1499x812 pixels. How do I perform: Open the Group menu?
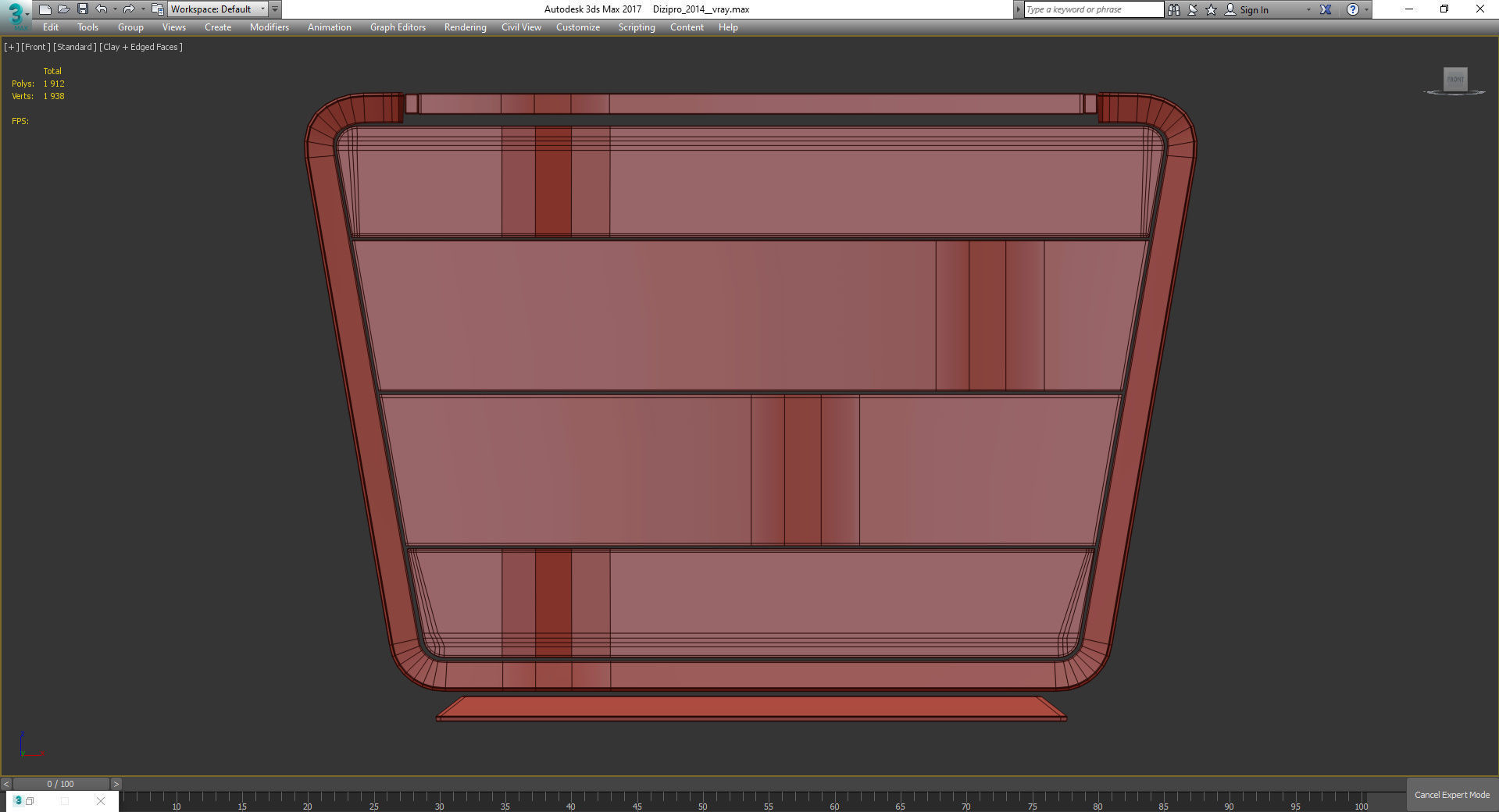pos(130,27)
